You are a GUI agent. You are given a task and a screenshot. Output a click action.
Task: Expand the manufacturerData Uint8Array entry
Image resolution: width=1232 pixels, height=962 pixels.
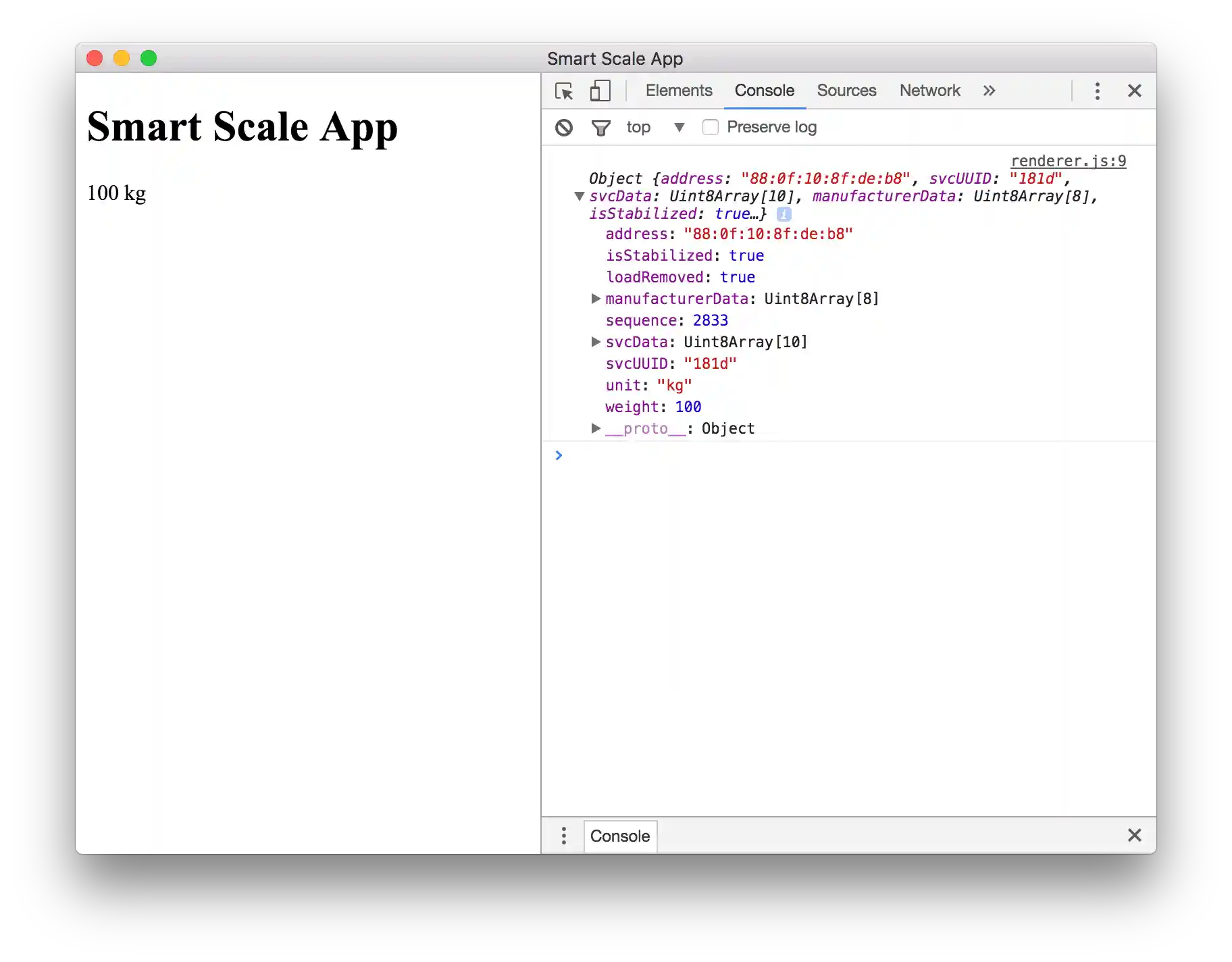click(x=596, y=299)
